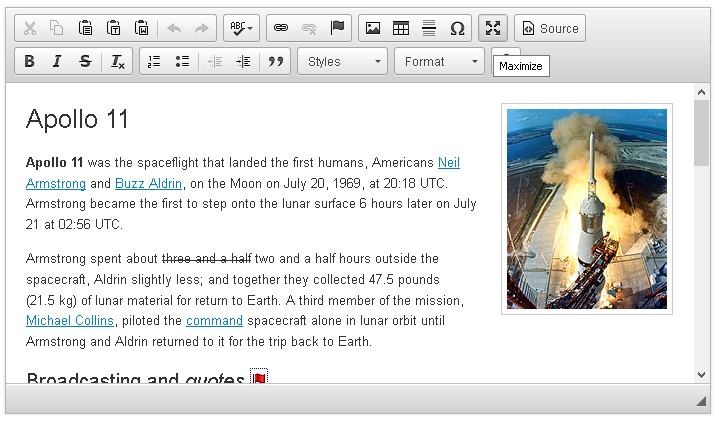Insert a link with chain icon
The image size is (719, 421).
pyautogui.click(x=281, y=28)
